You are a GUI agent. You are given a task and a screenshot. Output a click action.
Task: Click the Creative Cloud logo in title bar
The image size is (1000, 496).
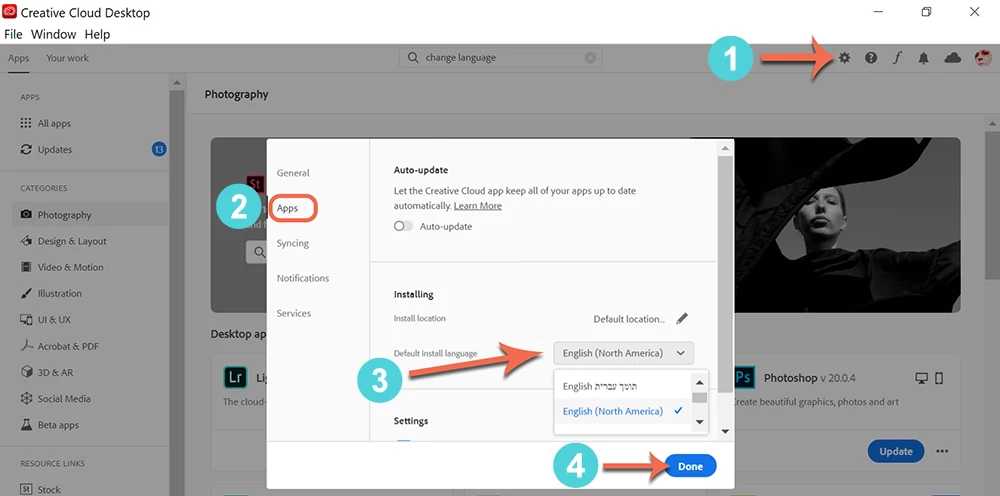tap(10, 11)
